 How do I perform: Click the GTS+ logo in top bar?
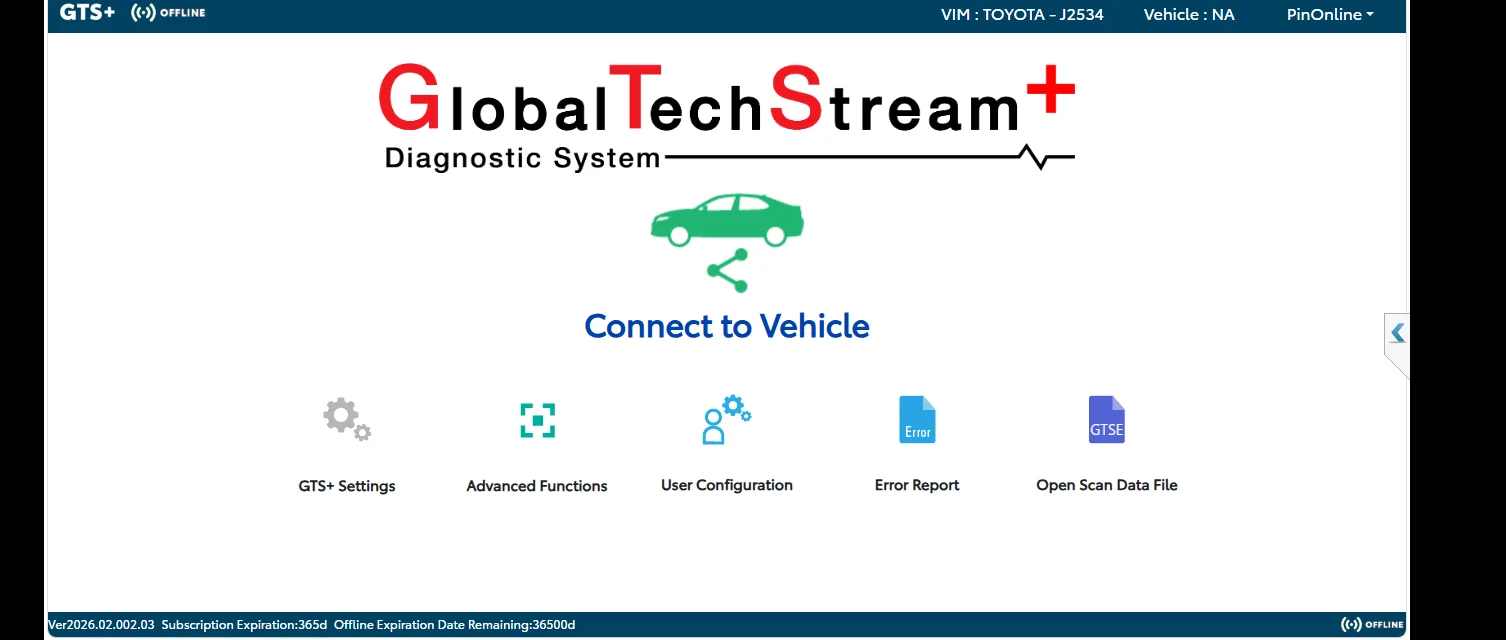(x=87, y=13)
